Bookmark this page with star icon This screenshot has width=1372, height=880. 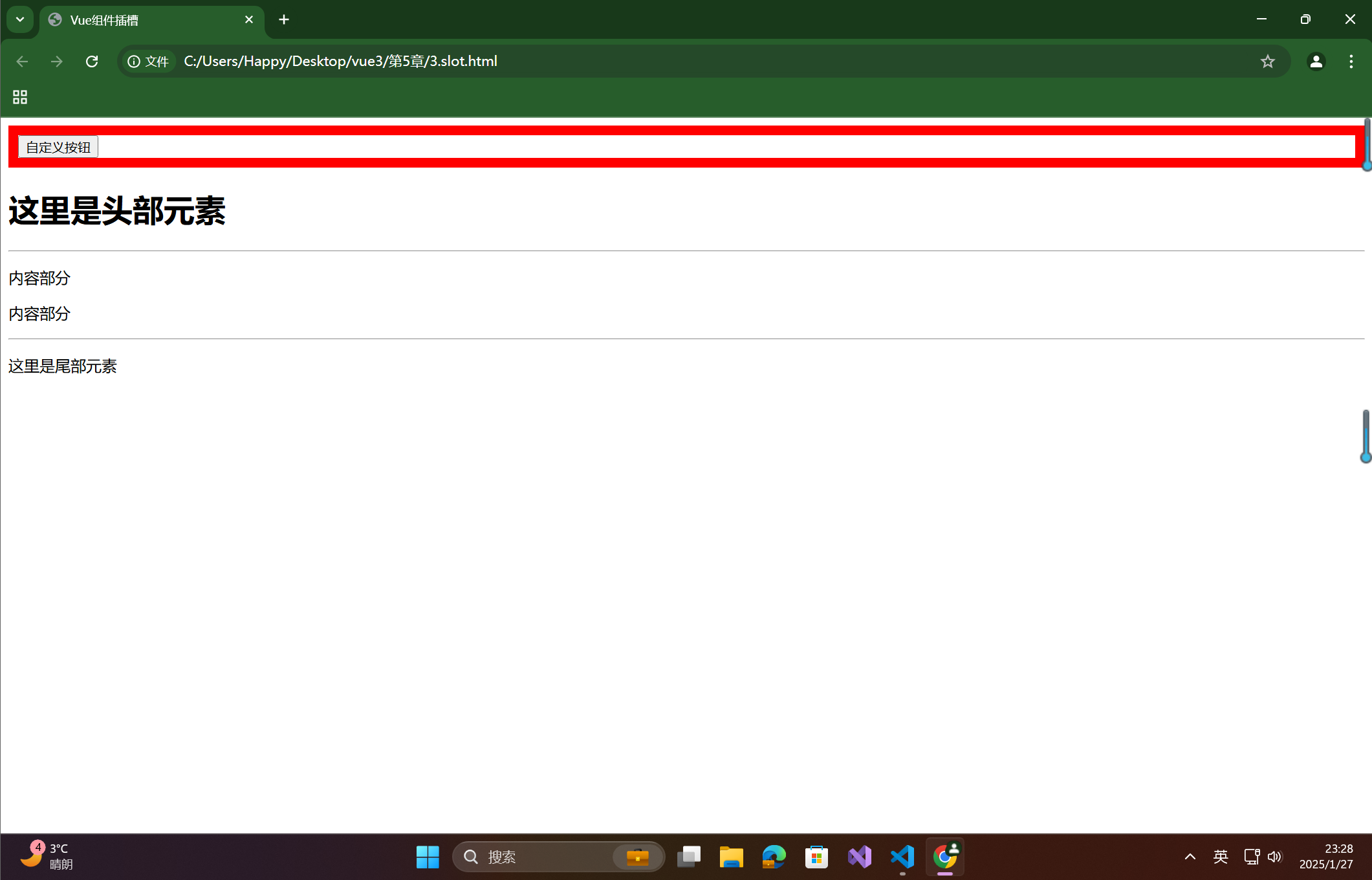click(x=1267, y=61)
